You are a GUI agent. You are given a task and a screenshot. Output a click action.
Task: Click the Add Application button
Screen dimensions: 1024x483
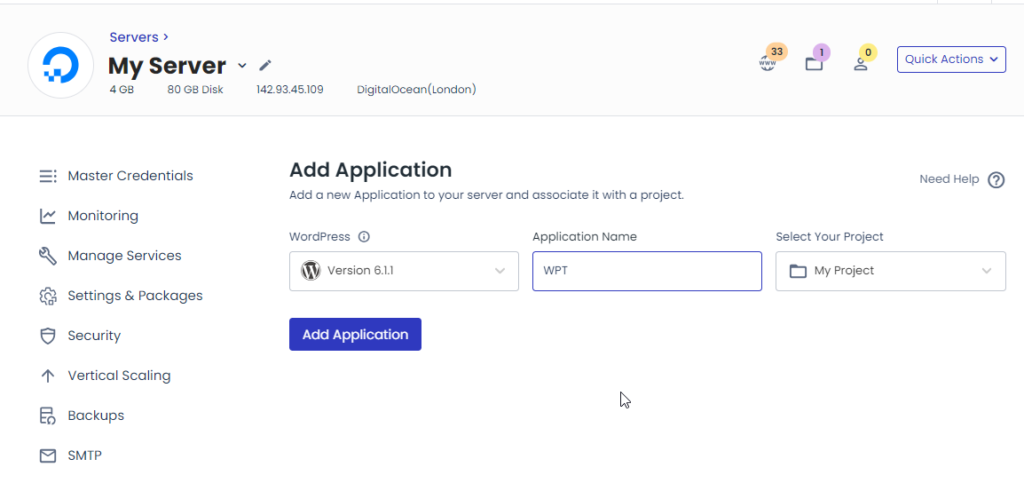355,334
